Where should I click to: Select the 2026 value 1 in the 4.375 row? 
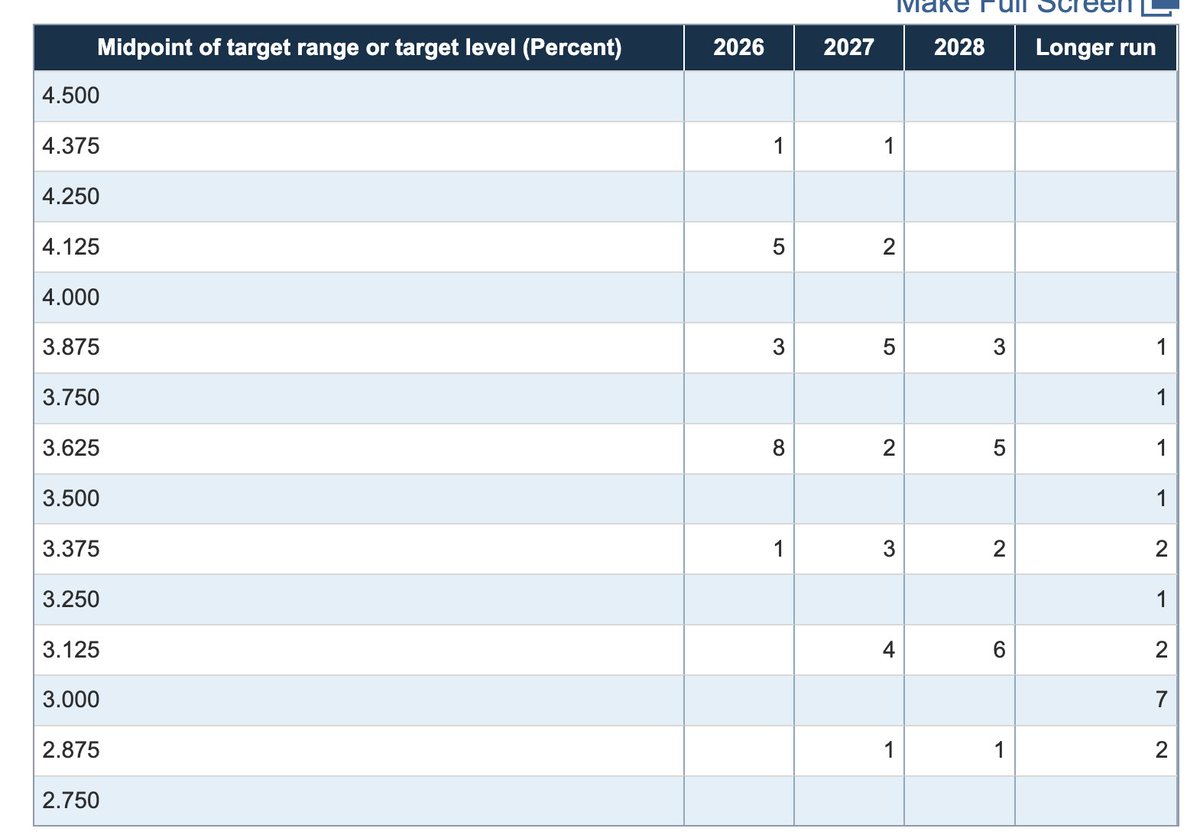(778, 146)
